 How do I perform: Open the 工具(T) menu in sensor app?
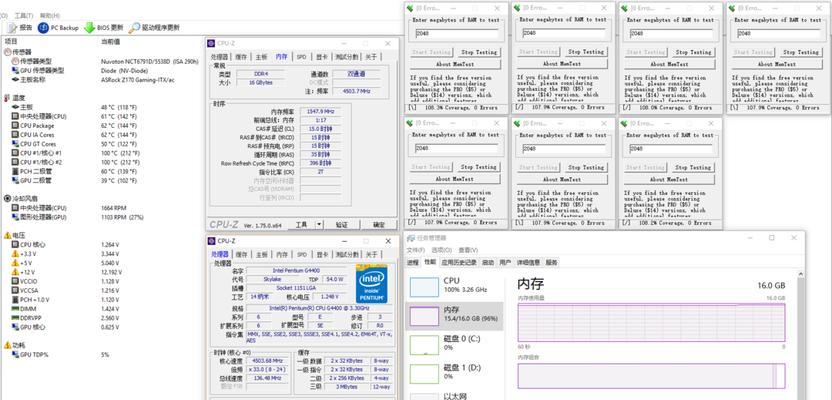24,15
